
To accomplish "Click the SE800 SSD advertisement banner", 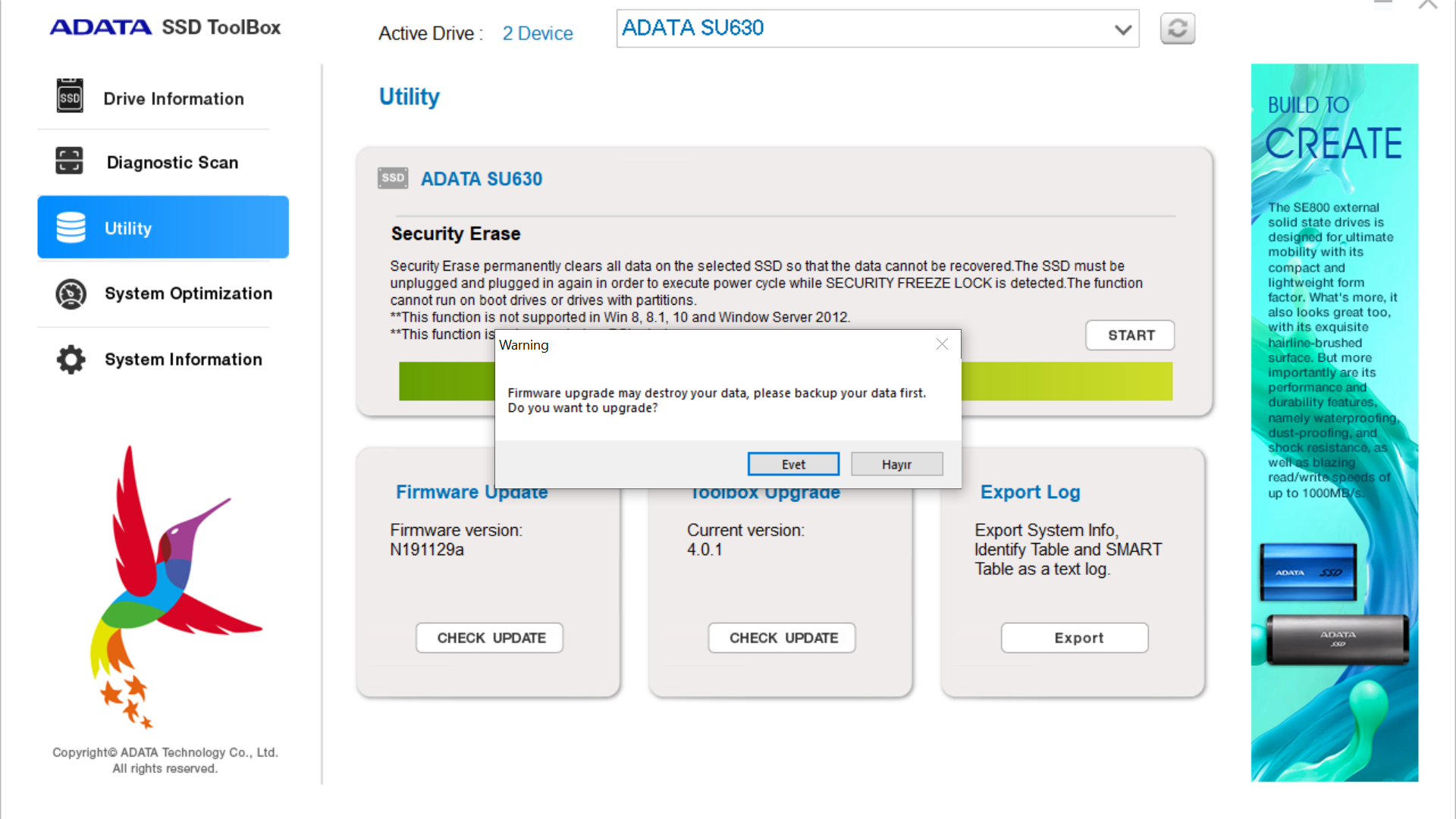I will click(1334, 422).
